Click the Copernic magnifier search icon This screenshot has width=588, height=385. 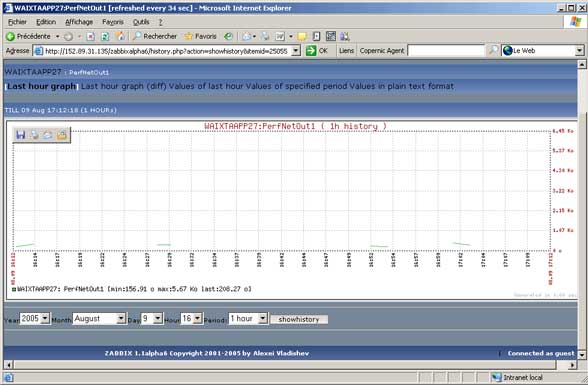tap(493, 50)
